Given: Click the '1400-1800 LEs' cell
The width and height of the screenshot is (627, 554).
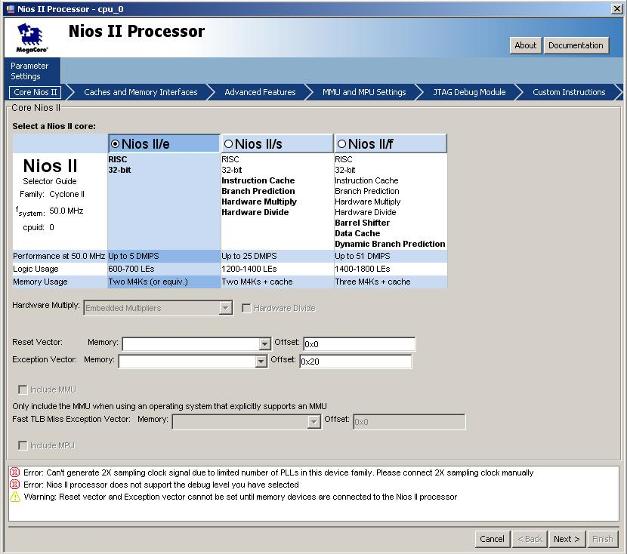Looking at the screenshot, I should tap(391, 269).
